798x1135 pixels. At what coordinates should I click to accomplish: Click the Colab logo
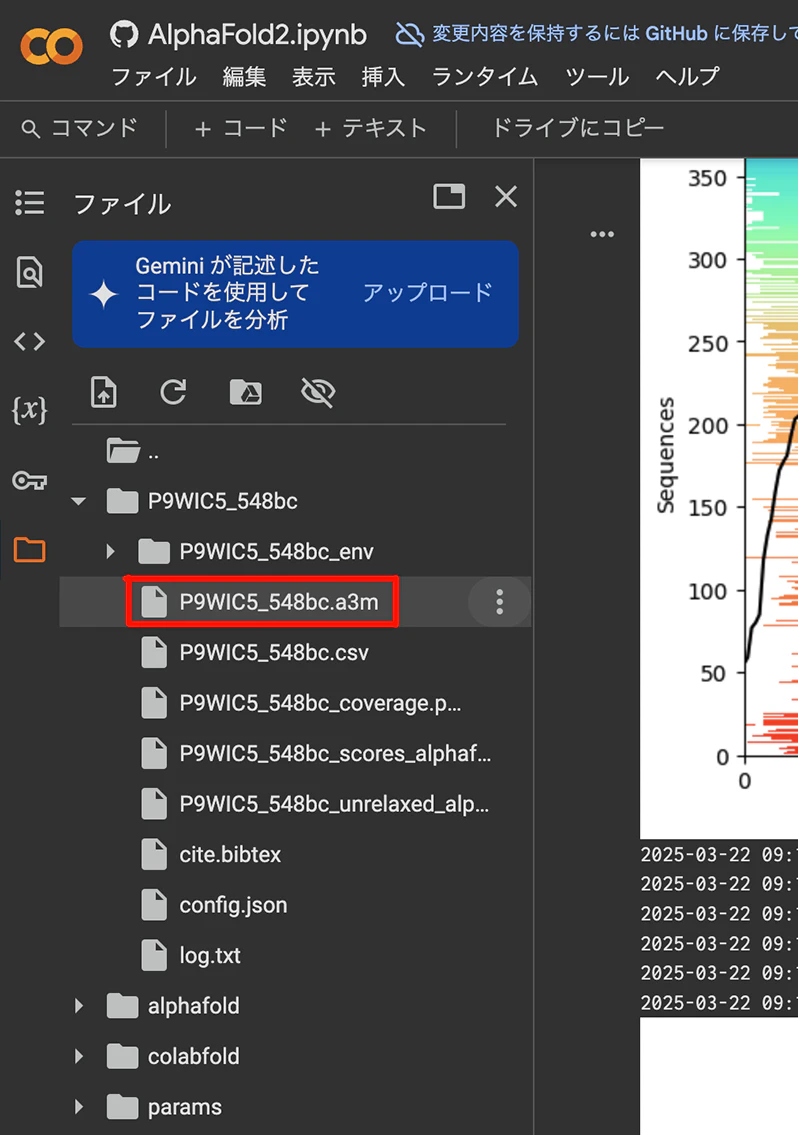tap(51, 46)
